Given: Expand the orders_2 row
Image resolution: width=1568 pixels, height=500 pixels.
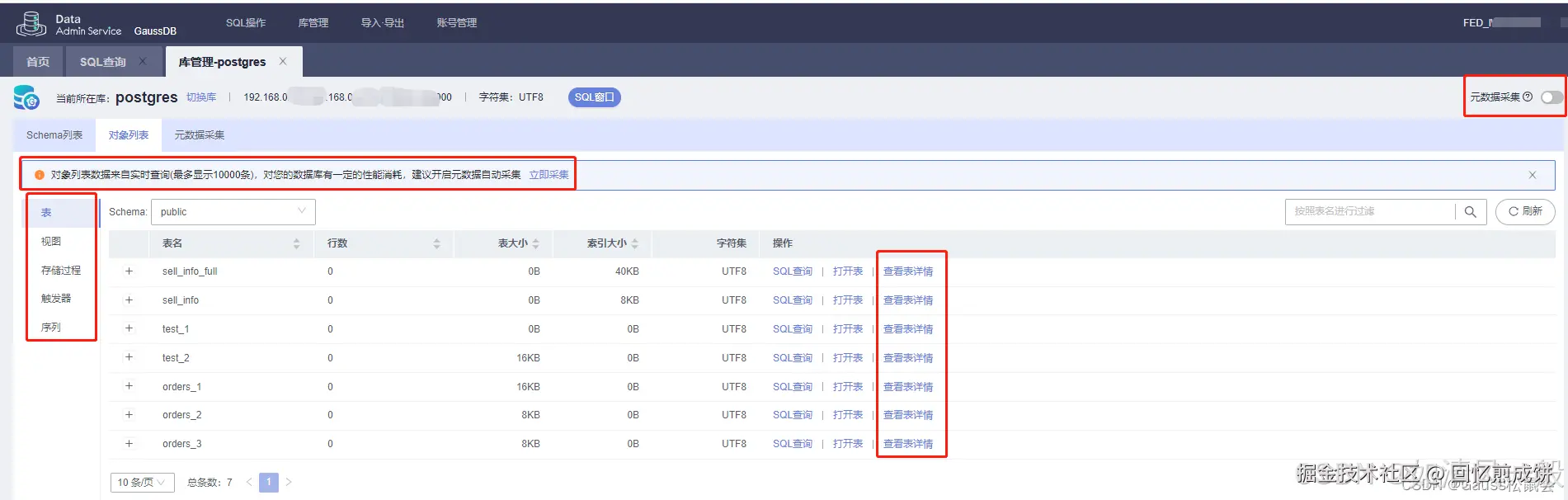Looking at the screenshot, I should pos(129,415).
